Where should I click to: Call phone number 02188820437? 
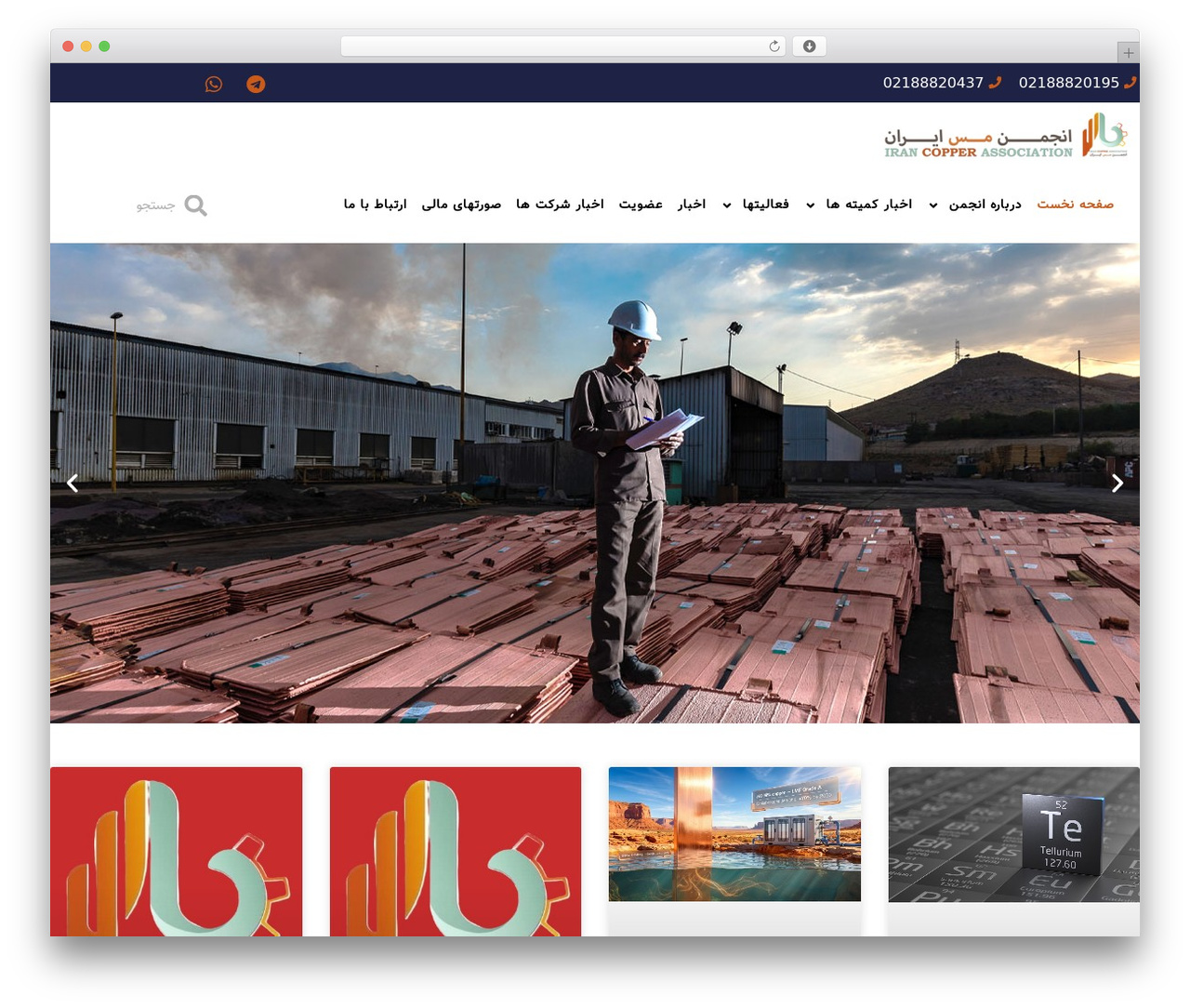point(933,83)
